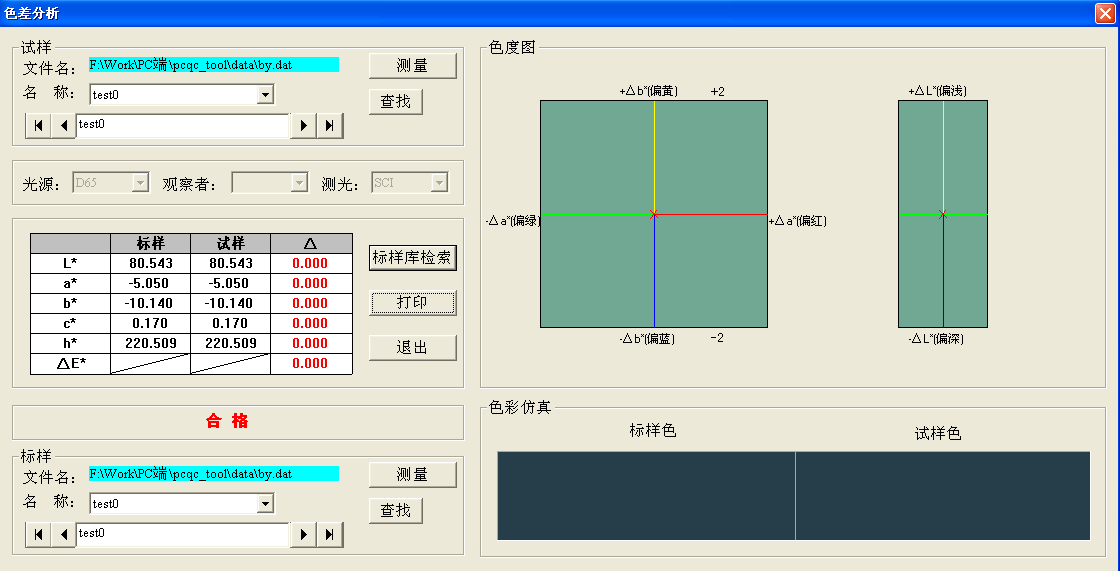Screen dimensions: 1120x571
Task: Click the ΔE* row header
Action: tap(71, 363)
